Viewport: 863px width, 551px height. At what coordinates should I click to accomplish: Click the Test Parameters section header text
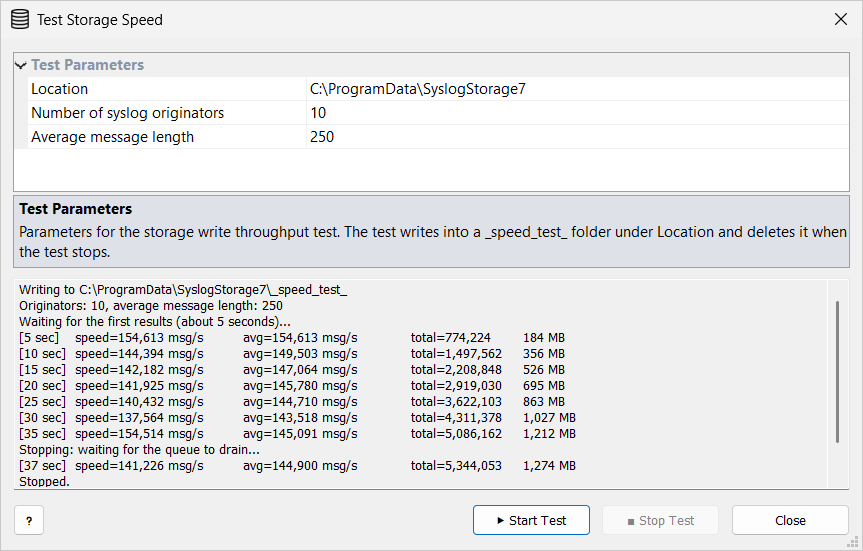tap(88, 65)
